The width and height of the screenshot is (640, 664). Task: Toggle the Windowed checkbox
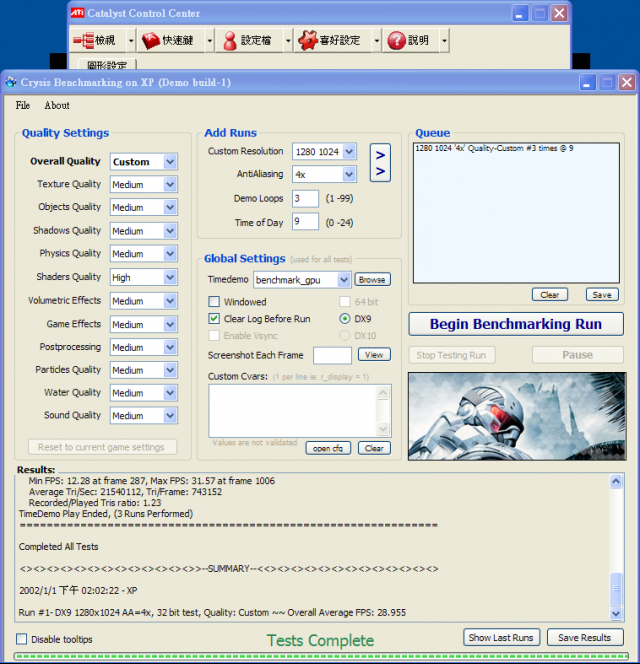[x=214, y=302]
